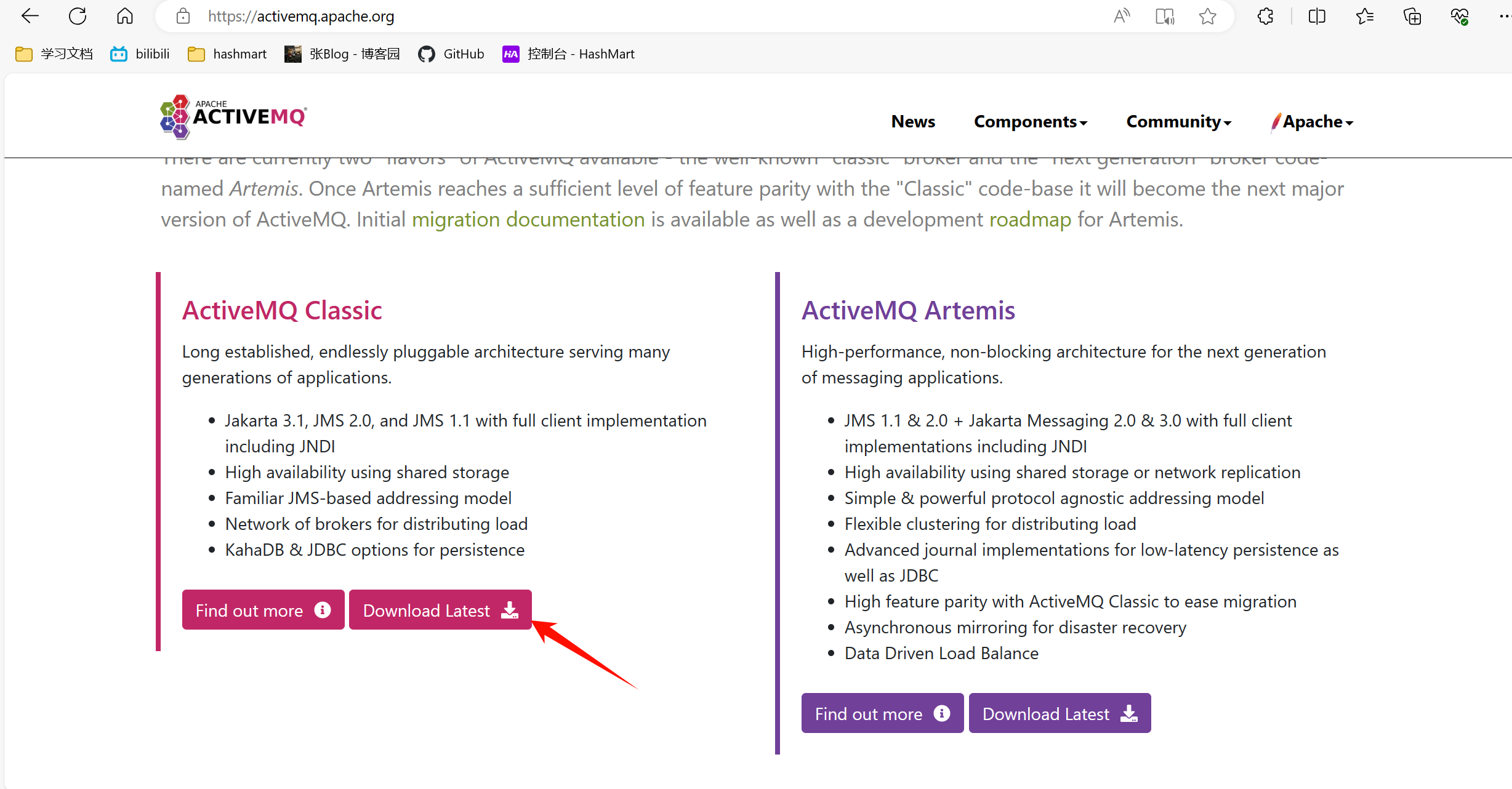This screenshot has height=789, width=1512.
Task: Toggle split screen view icon
Action: pos(1317,16)
